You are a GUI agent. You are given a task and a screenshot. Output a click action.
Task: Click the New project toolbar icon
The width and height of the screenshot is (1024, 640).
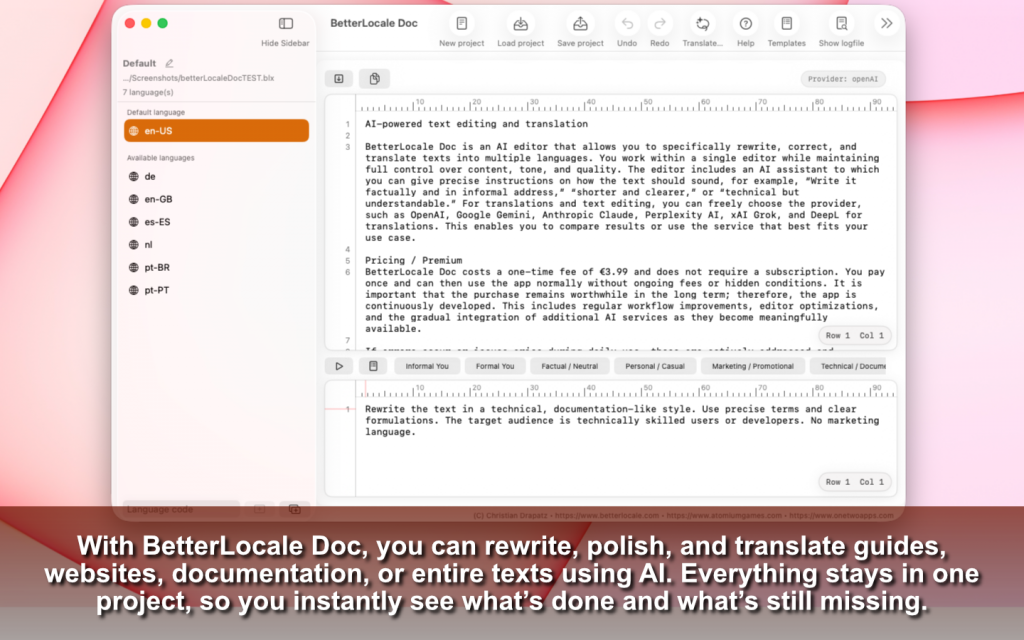(461, 25)
